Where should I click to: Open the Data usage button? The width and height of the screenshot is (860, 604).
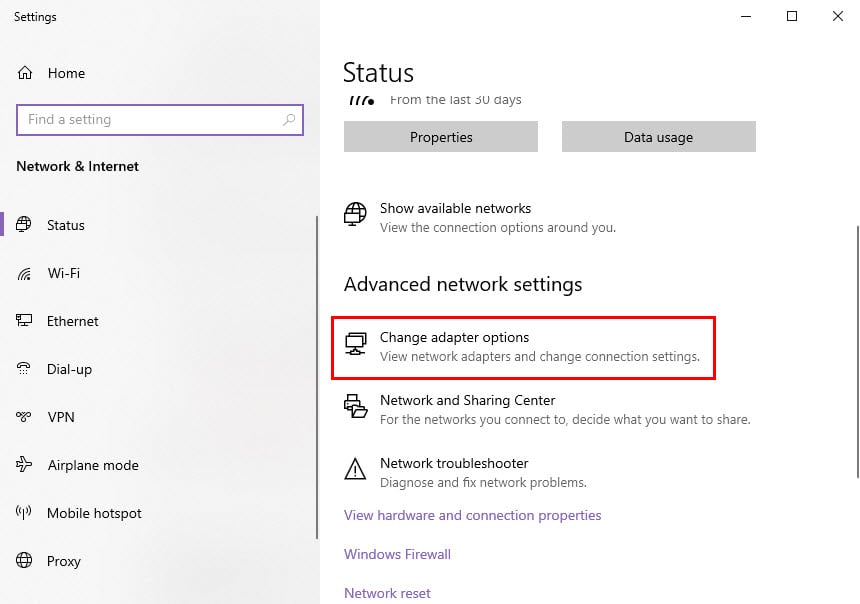[x=659, y=137]
